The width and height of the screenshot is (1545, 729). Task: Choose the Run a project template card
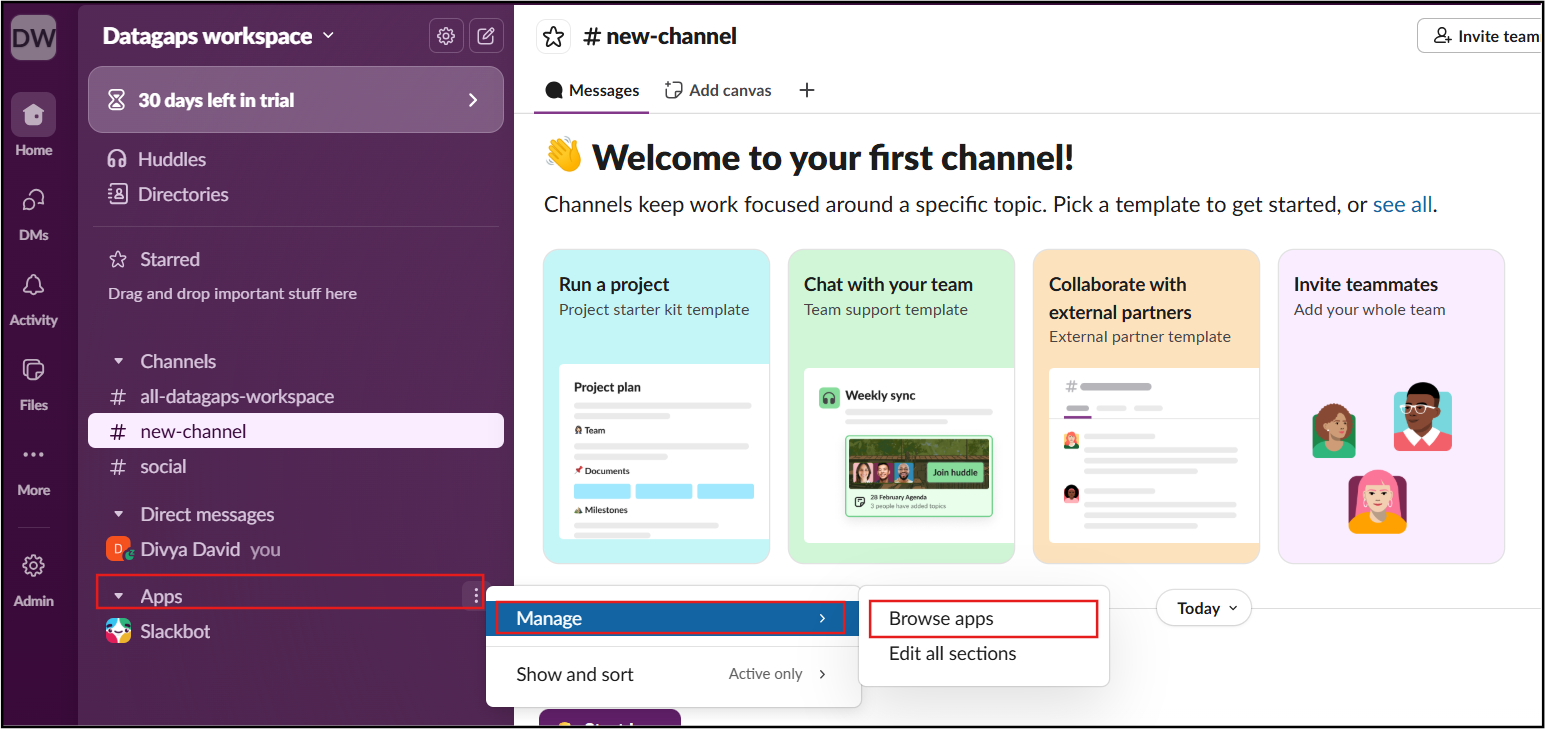coord(656,407)
